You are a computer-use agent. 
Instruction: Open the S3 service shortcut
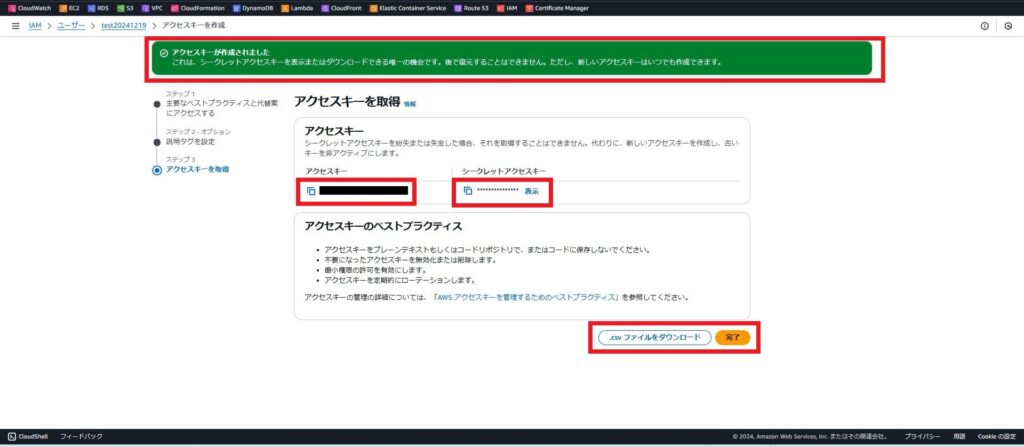(x=125, y=7)
